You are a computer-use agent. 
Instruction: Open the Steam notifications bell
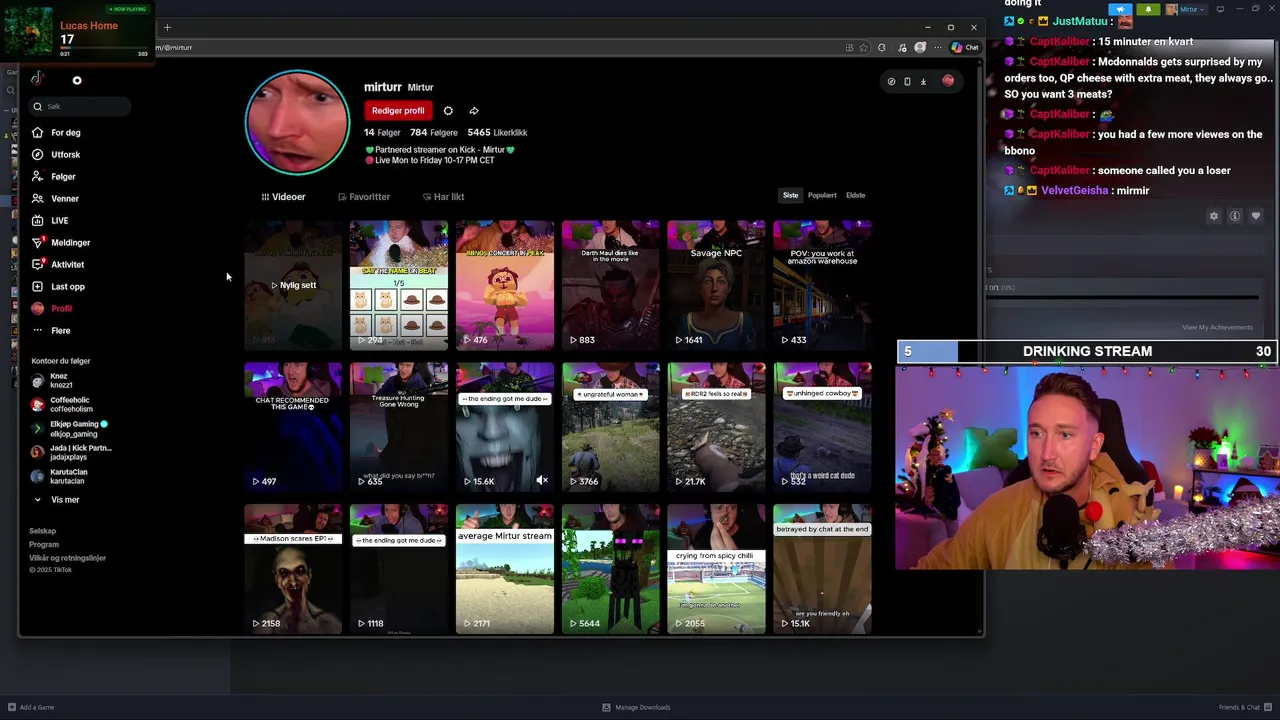(x=1148, y=9)
